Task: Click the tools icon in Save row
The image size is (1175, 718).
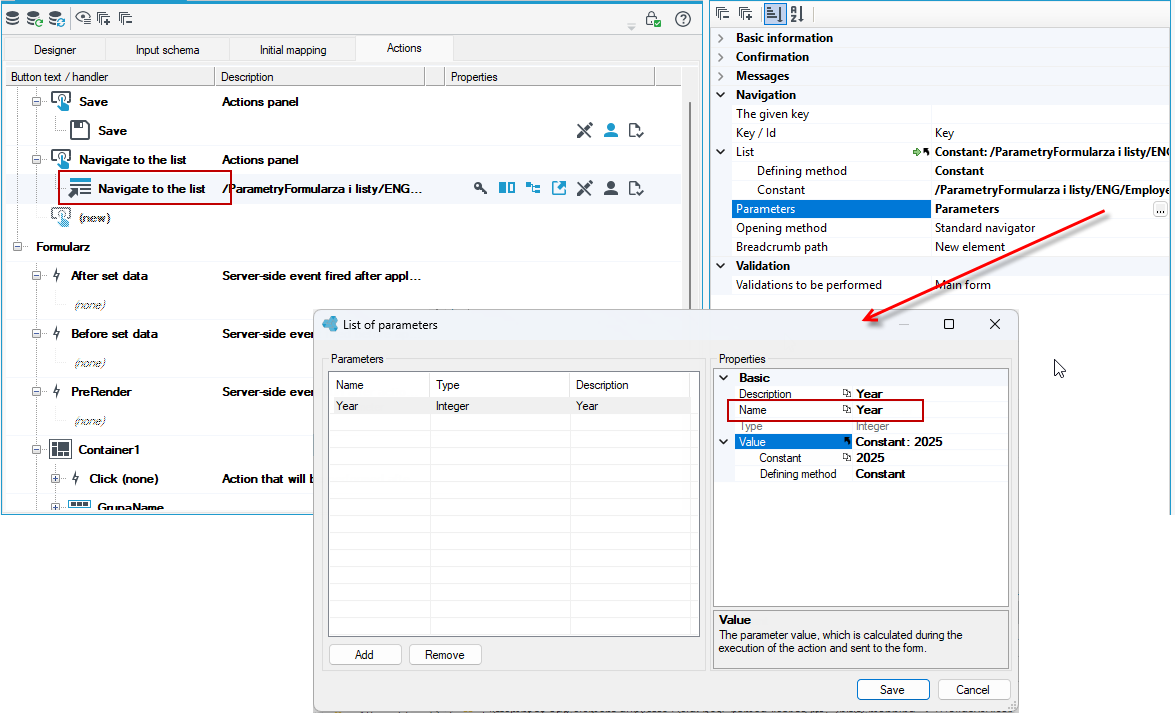Action: pos(585,130)
